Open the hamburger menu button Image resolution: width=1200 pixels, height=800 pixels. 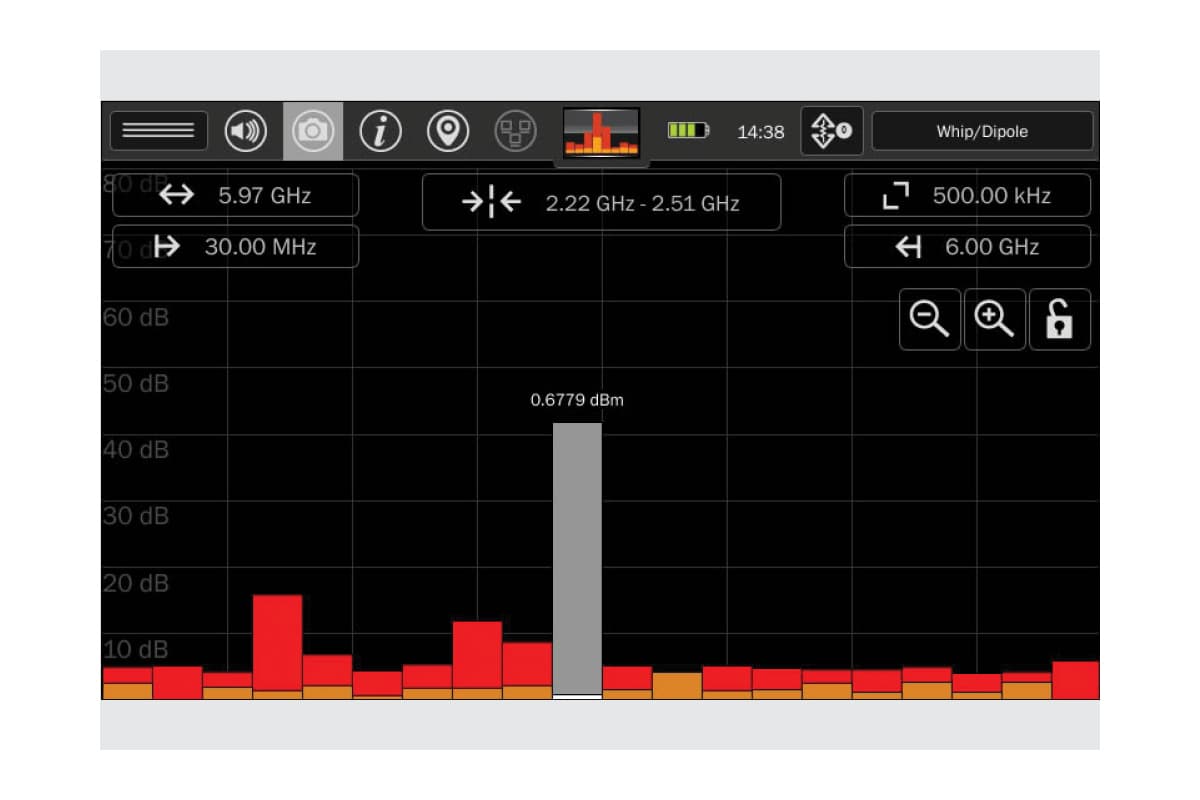(x=159, y=131)
